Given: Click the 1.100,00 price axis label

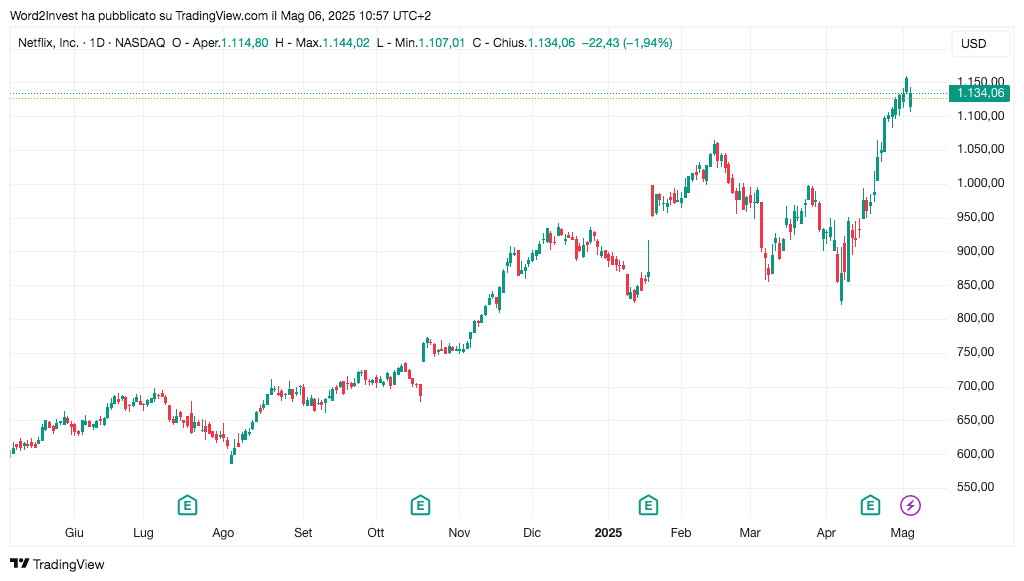Looking at the screenshot, I should [980, 116].
